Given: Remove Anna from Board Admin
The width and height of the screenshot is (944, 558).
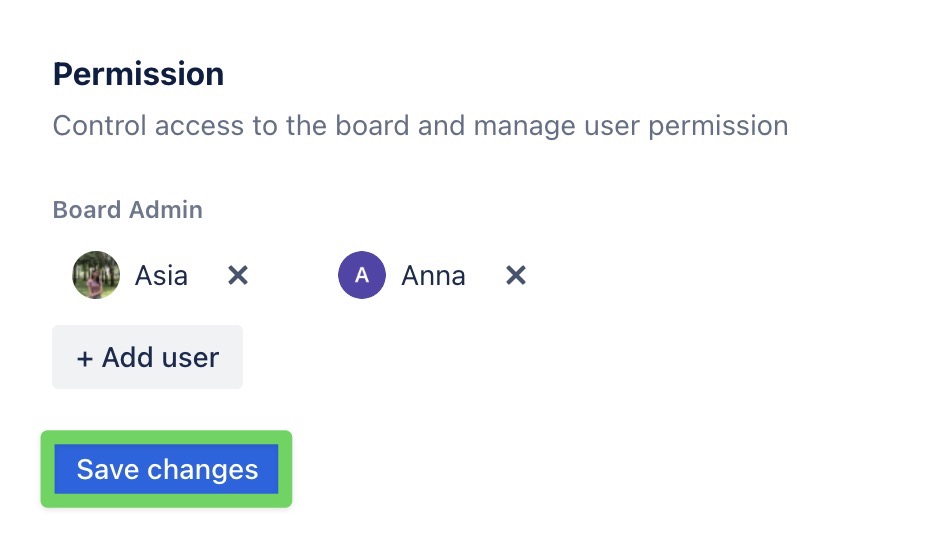Looking at the screenshot, I should click(515, 275).
